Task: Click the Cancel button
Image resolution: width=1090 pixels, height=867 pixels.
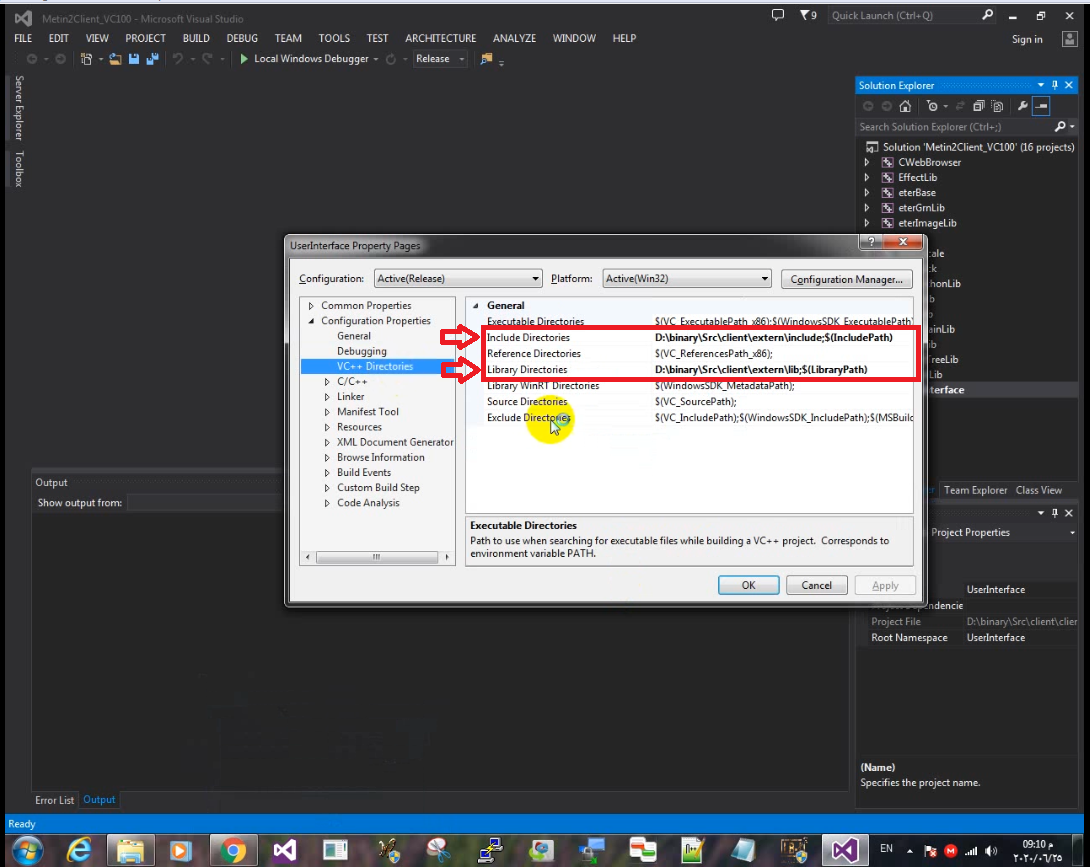Action: 816,585
